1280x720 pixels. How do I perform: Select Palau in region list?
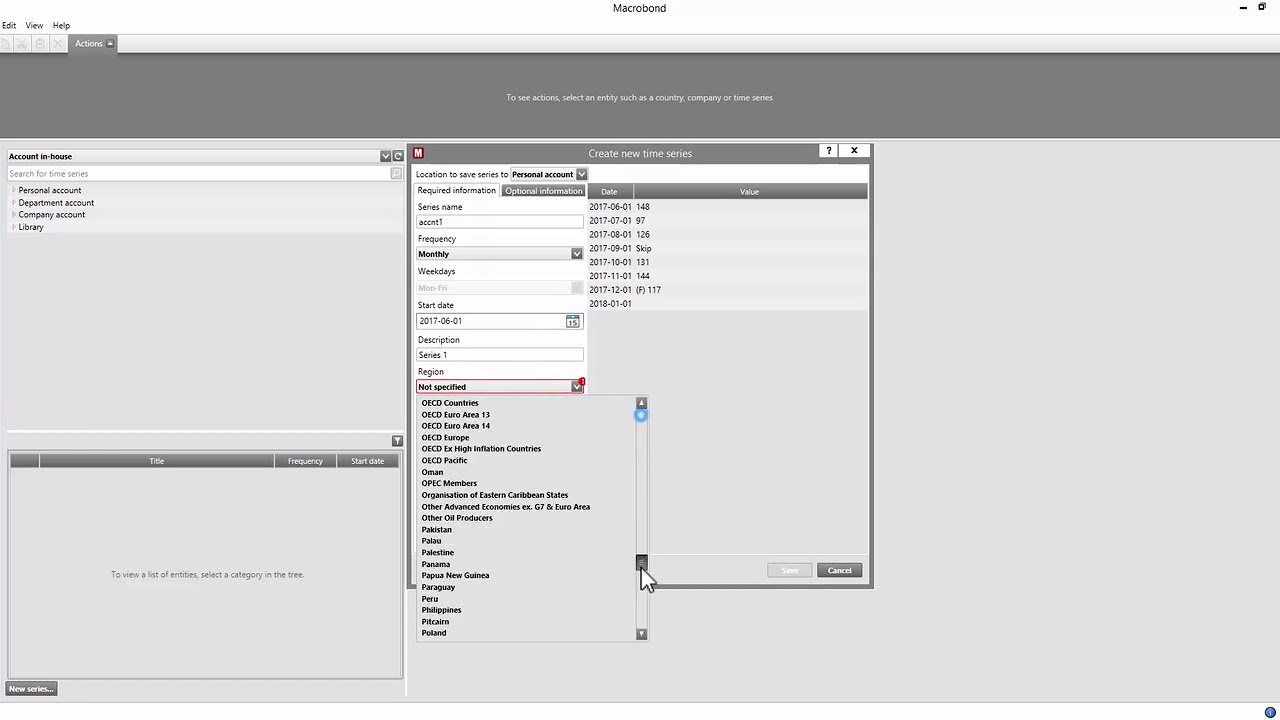pos(431,541)
